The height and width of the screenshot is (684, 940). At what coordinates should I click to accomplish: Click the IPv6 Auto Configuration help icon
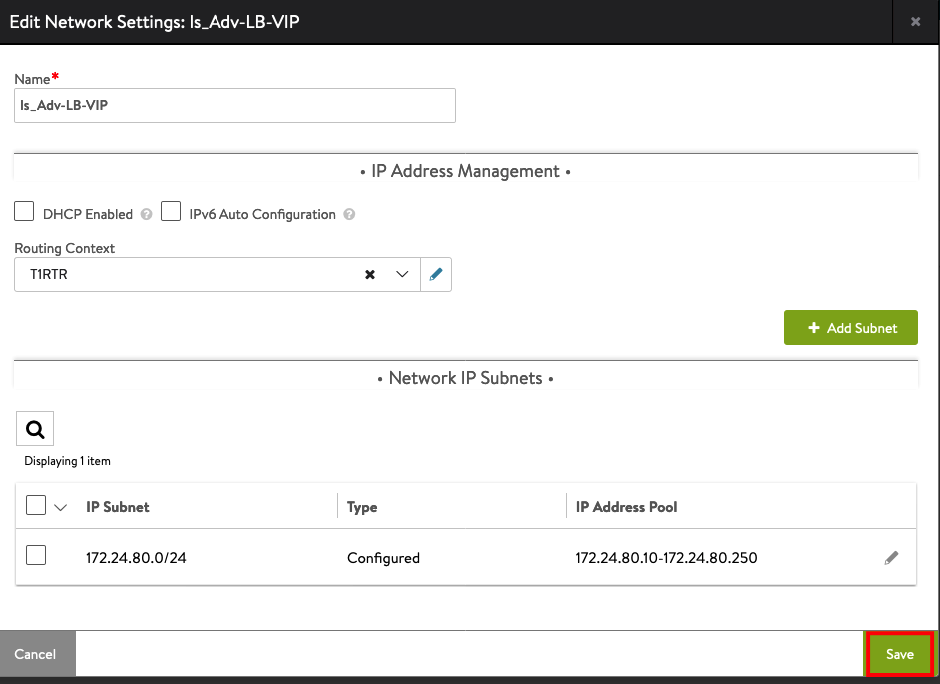click(x=350, y=214)
